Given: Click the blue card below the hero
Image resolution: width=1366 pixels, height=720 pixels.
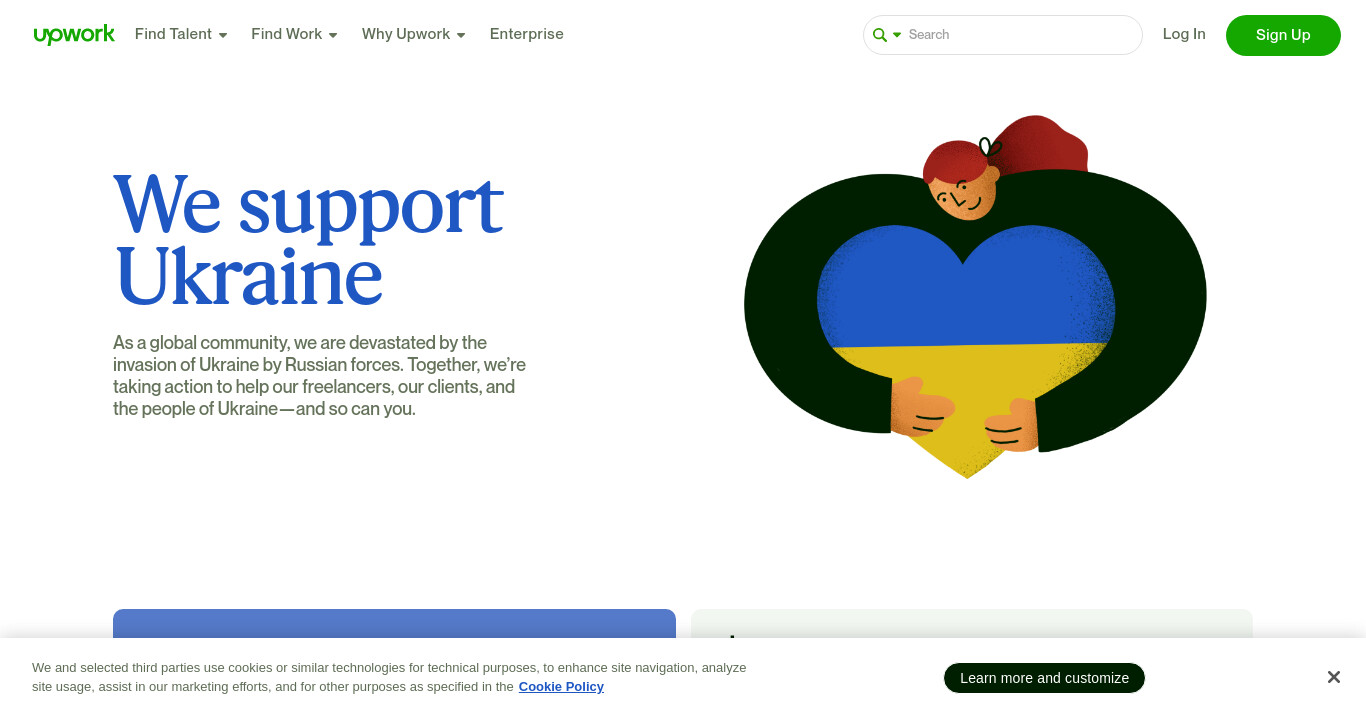Looking at the screenshot, I should tap(394, 624).
